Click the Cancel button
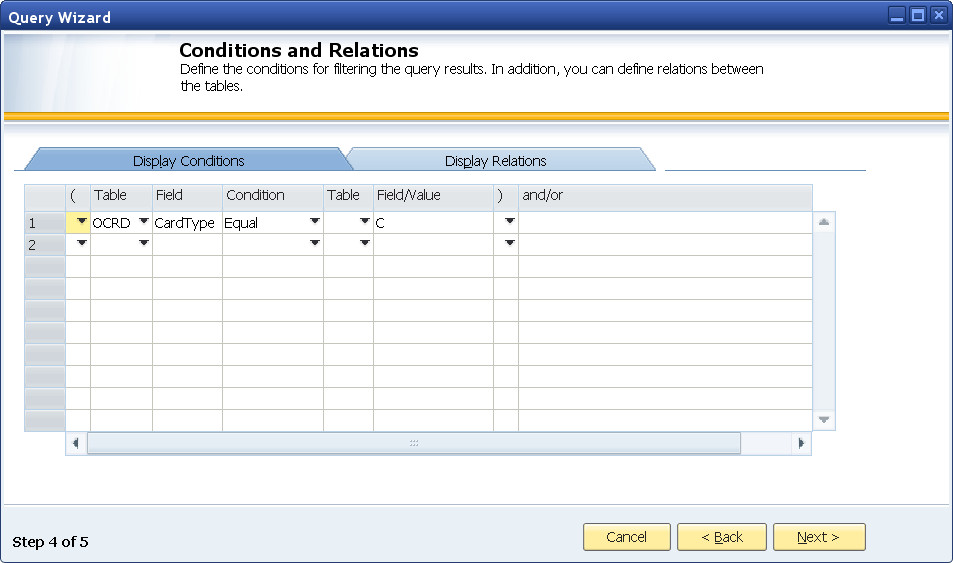This screenshot has height=563, width=953. pos(626,537)
